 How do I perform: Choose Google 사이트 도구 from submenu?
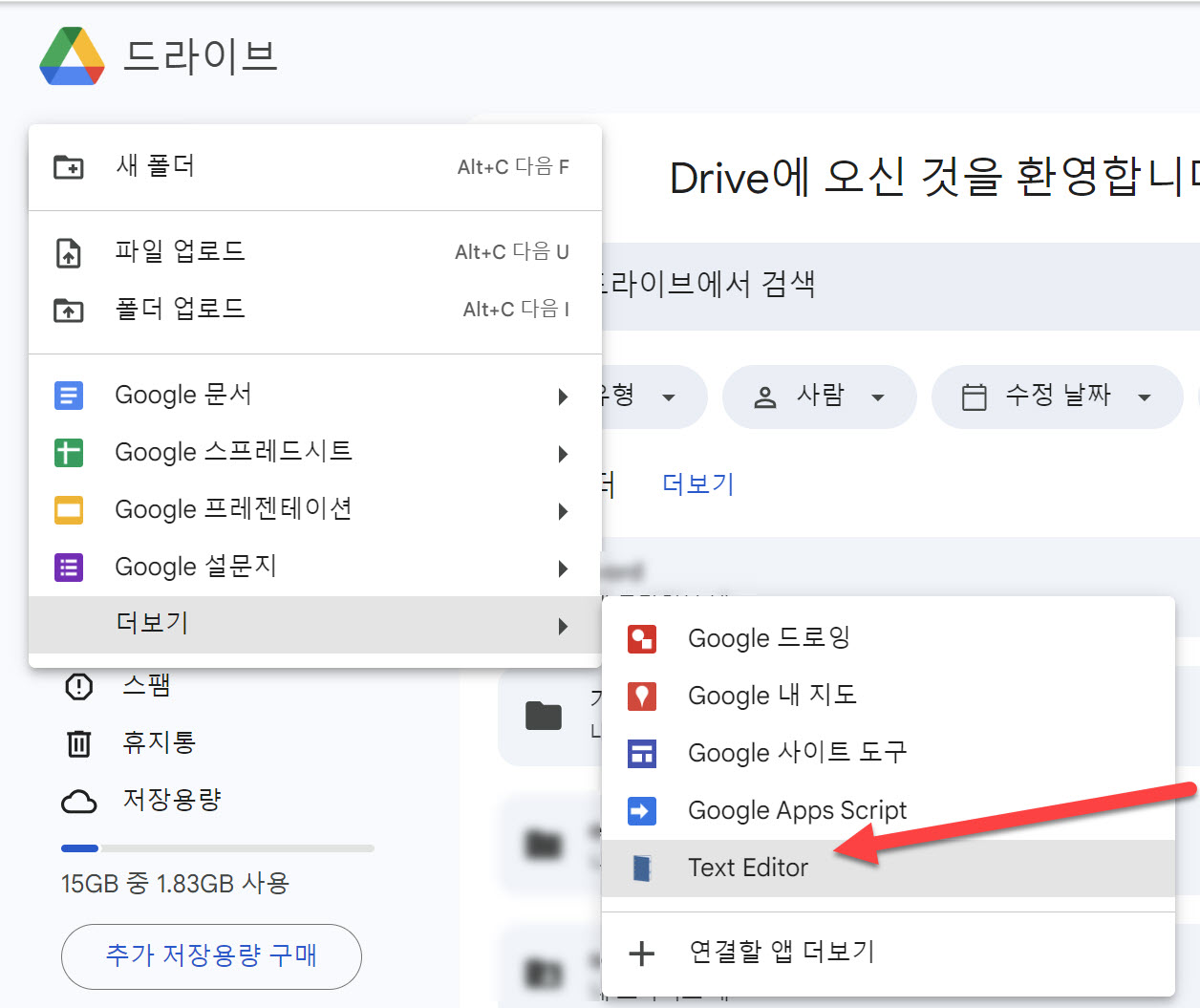click(x=889, y=754)
